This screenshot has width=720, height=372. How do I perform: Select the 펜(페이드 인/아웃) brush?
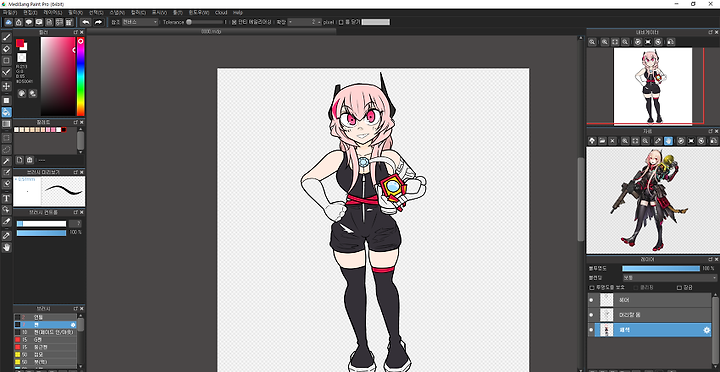pyautogui.click(x=45, y=332)
